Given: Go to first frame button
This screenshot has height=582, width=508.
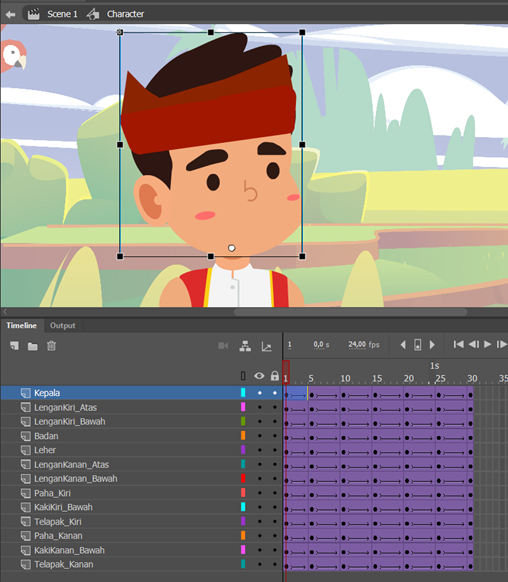Looking at the screenshot, I should (458, 344).
